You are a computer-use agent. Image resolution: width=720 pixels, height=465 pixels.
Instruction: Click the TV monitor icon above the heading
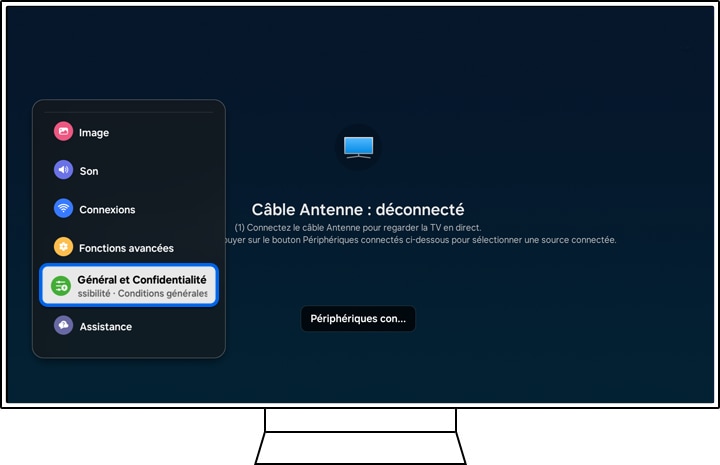click(358, 146)
